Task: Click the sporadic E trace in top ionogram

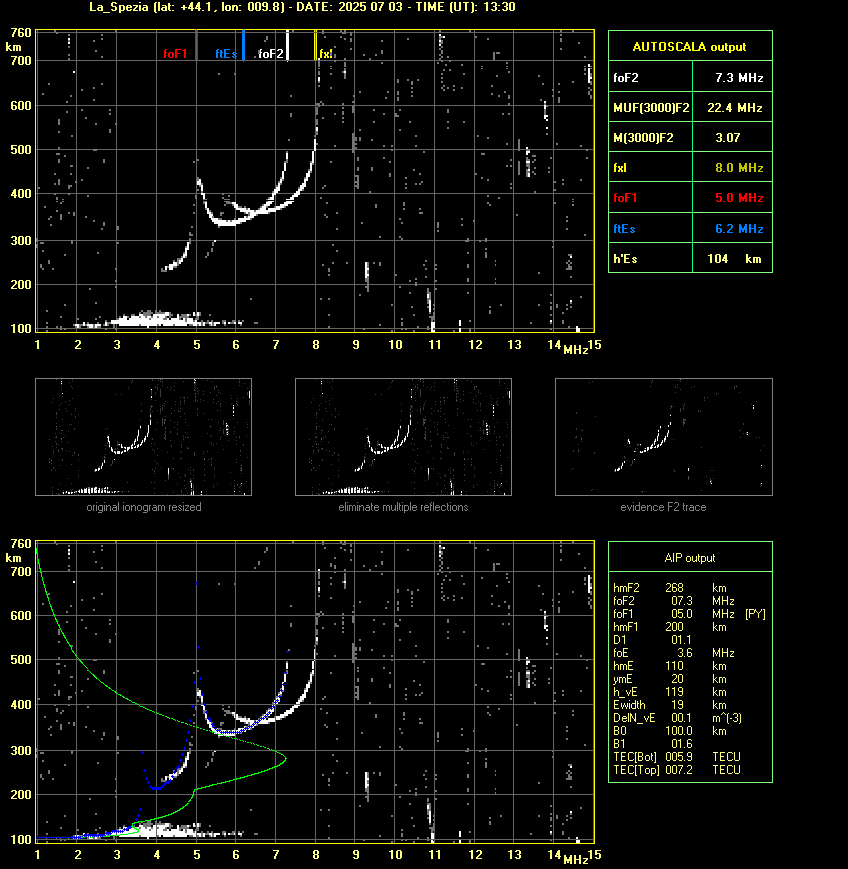Action: 156,320
